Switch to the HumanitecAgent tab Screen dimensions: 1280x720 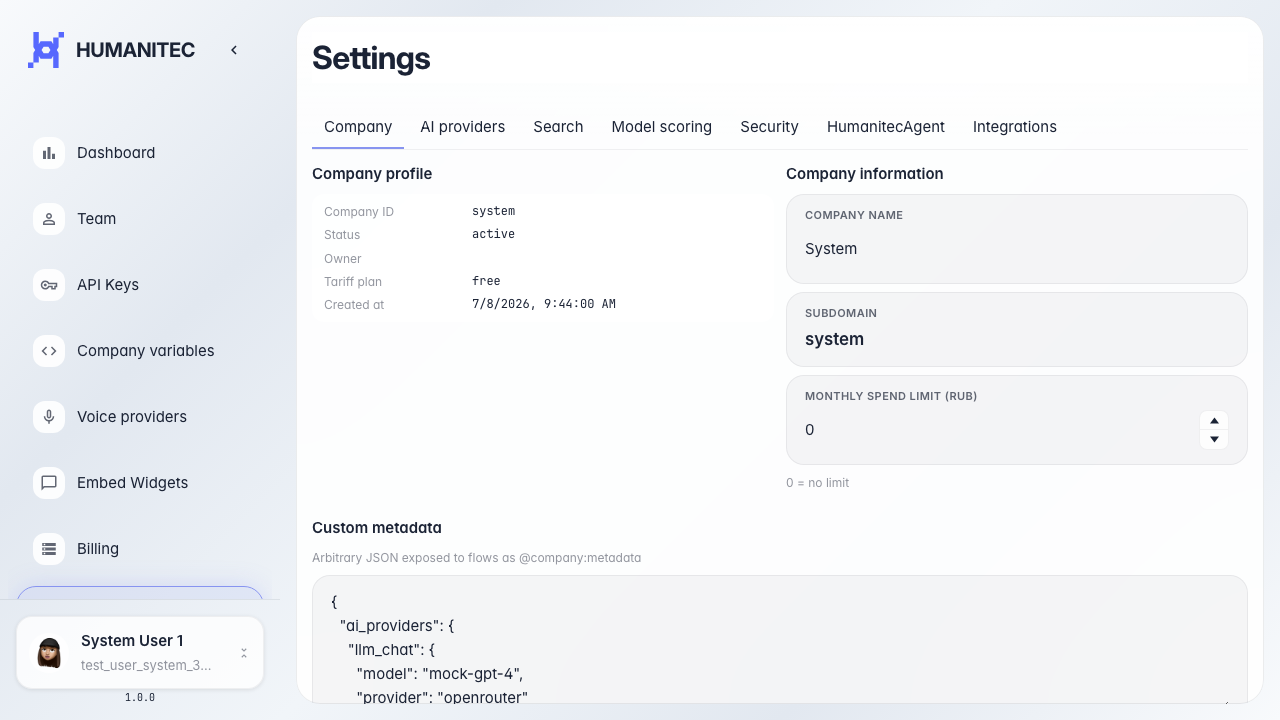[886, 127]
